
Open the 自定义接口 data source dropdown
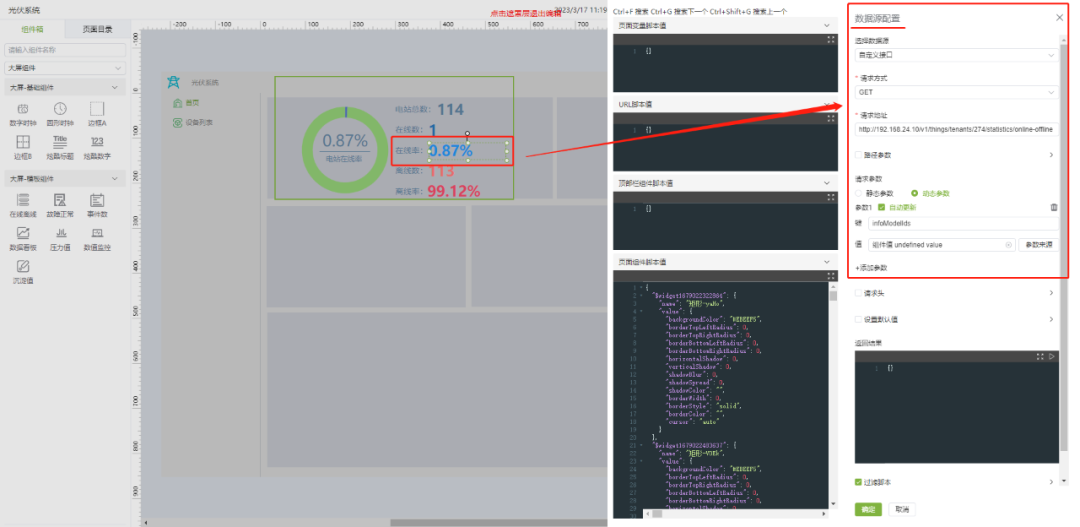tap(957, 54)
